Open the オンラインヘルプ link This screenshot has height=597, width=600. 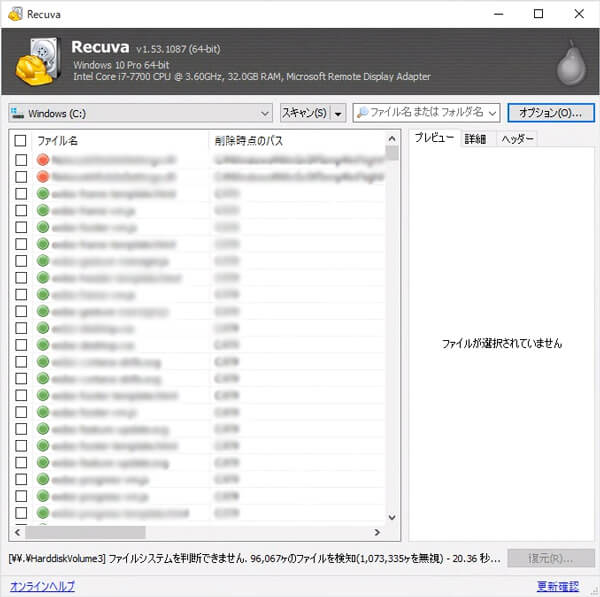42,586
